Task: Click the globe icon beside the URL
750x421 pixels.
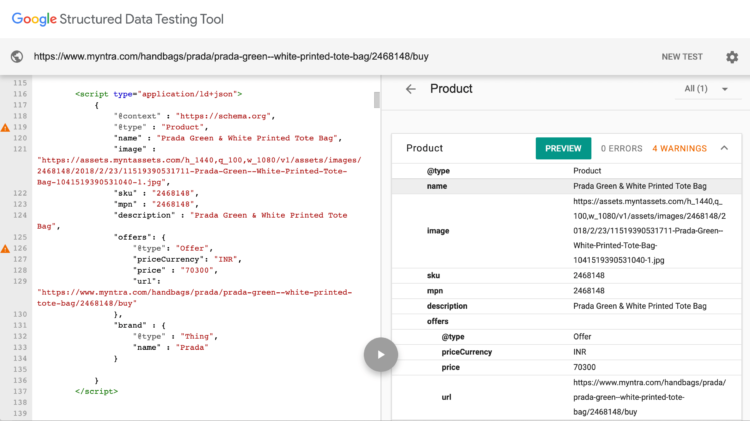Action: 17,56
